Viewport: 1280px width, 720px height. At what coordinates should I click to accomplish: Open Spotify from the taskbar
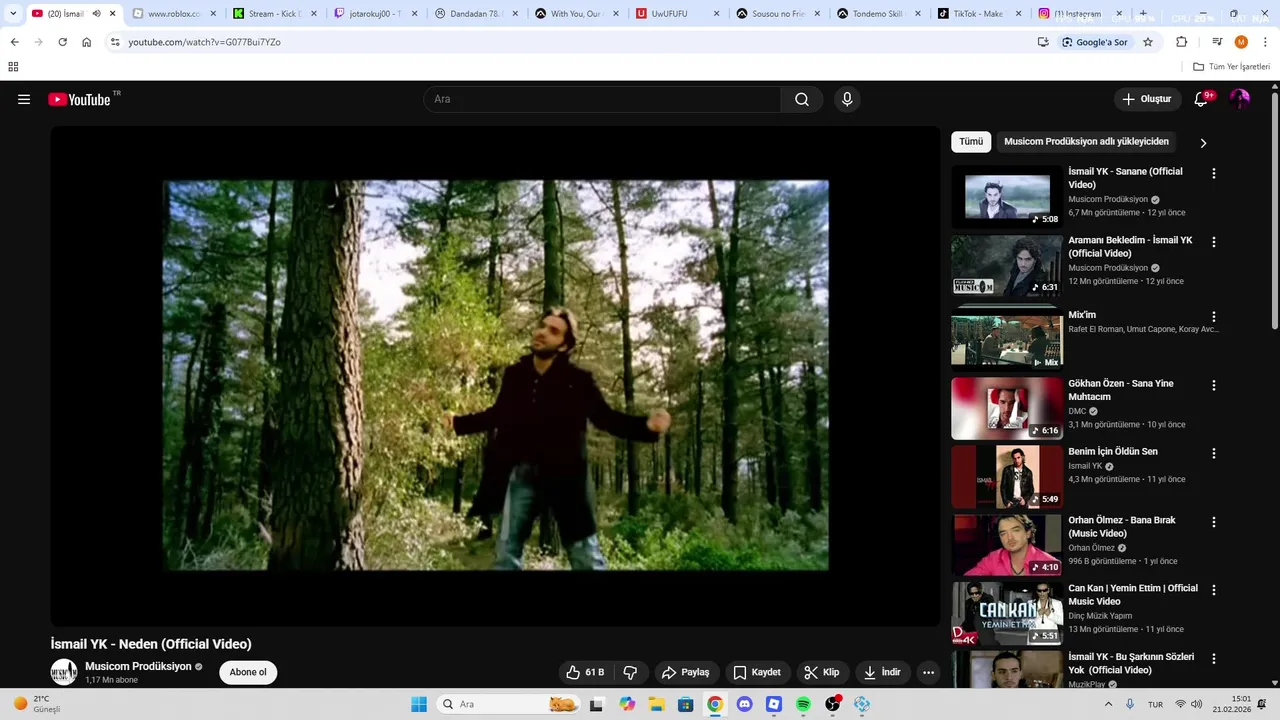point(803,704)
